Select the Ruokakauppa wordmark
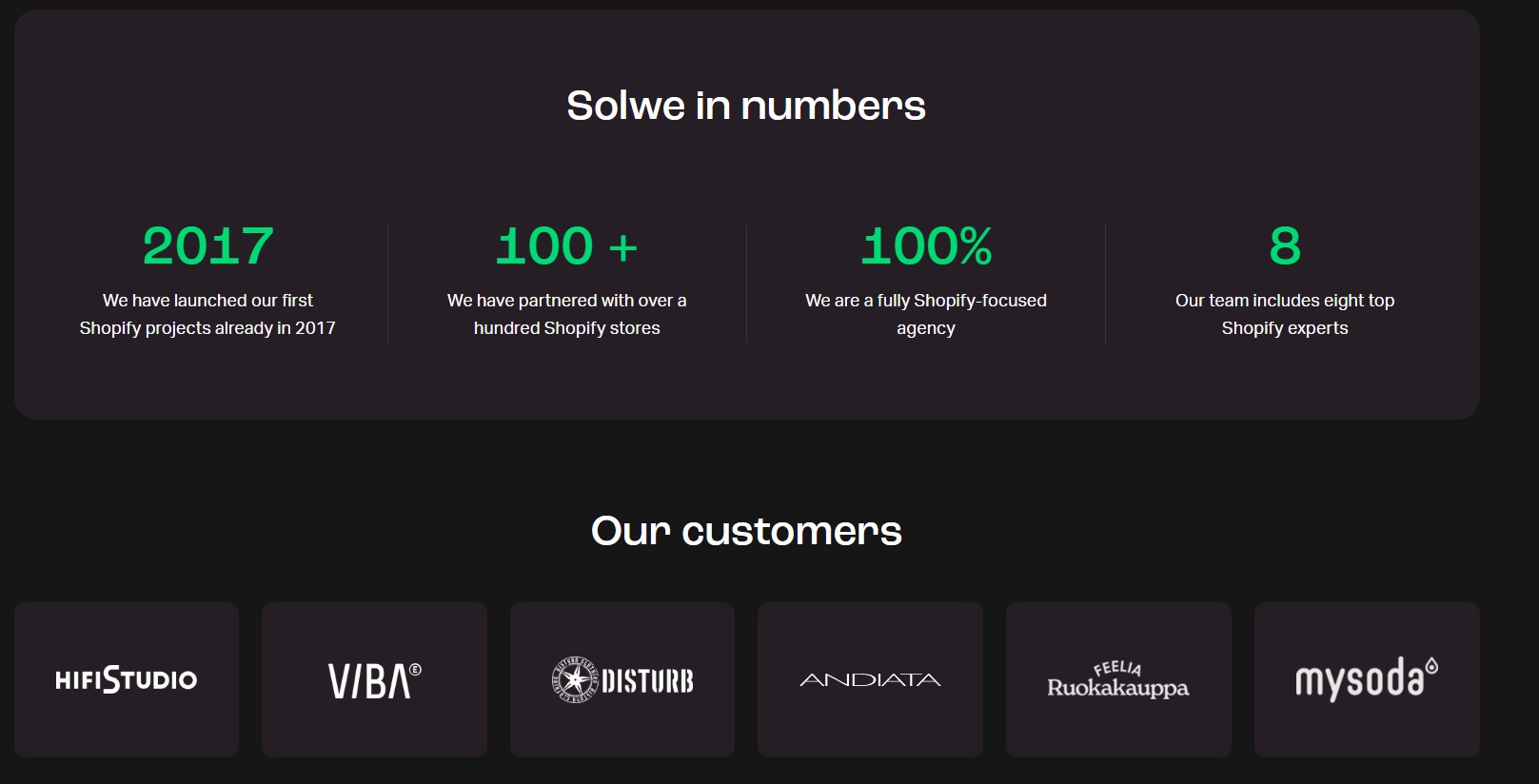 (1117, 688)
